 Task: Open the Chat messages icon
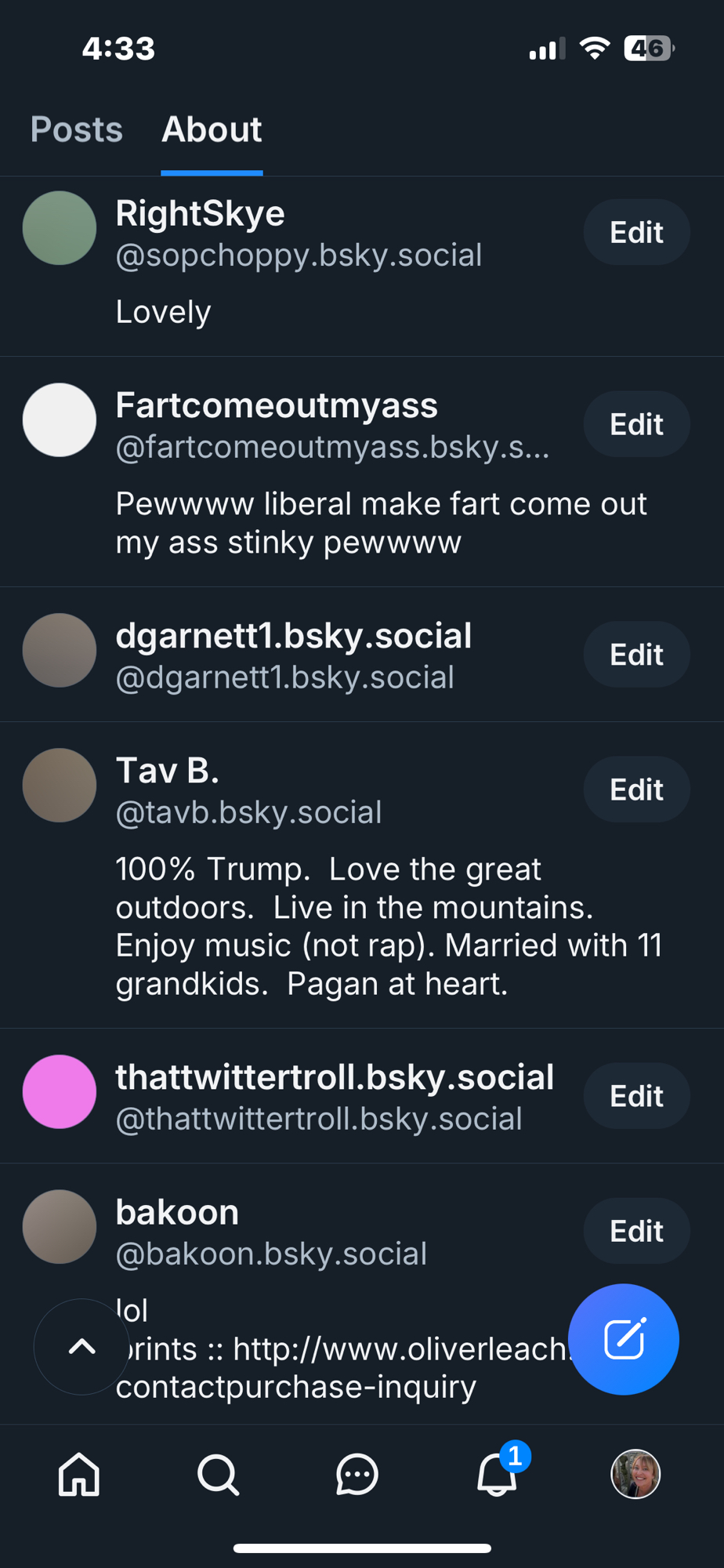click(357, 1475)
